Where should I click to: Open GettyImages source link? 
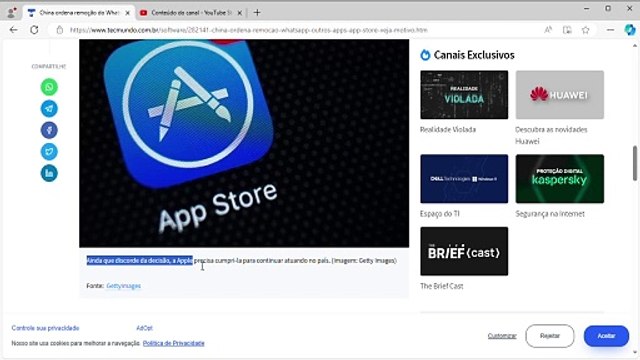123,286
